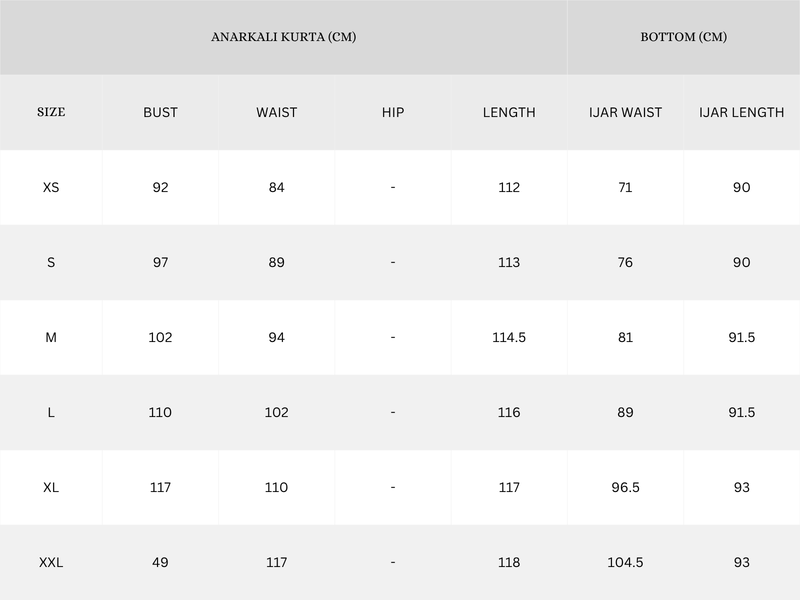Select bust value 92 for XS
Image resolution: width=800 pixels, height=600 pixels.
point(160,187)
